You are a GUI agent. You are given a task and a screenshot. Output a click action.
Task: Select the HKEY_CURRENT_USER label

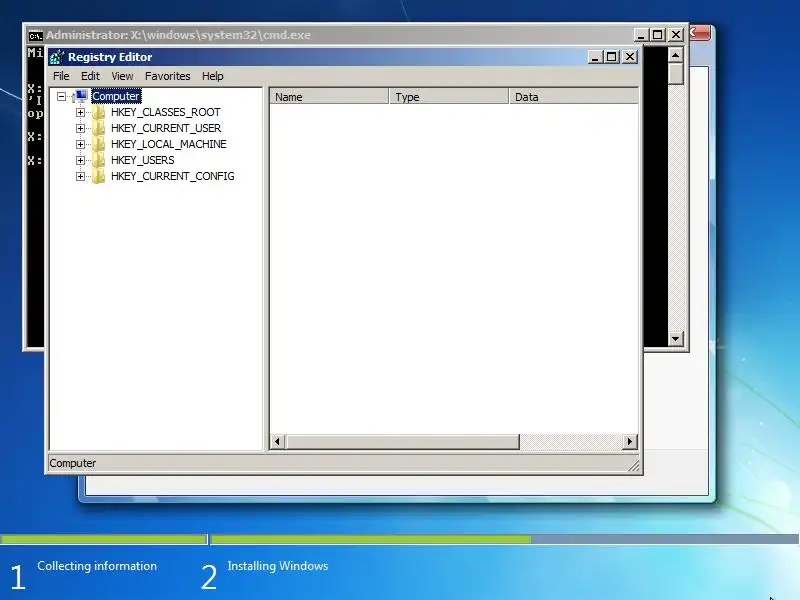[x=166, y=128]
